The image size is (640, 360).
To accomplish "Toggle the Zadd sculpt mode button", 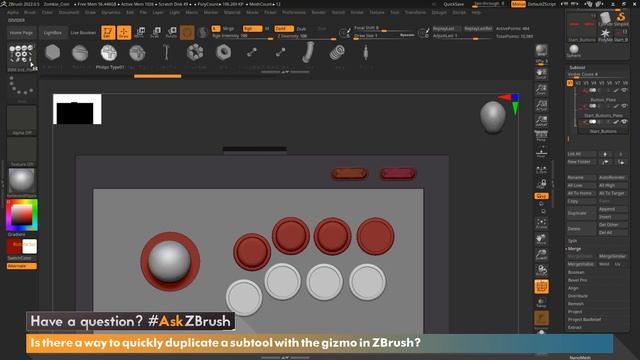I will point(284,29).
